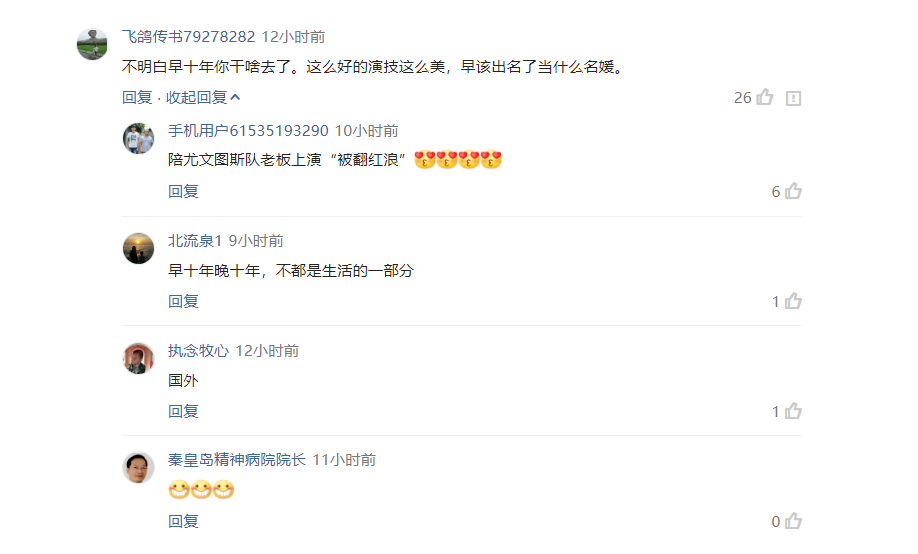Reply to 飞鸽传书79278282's top comment

137,97
